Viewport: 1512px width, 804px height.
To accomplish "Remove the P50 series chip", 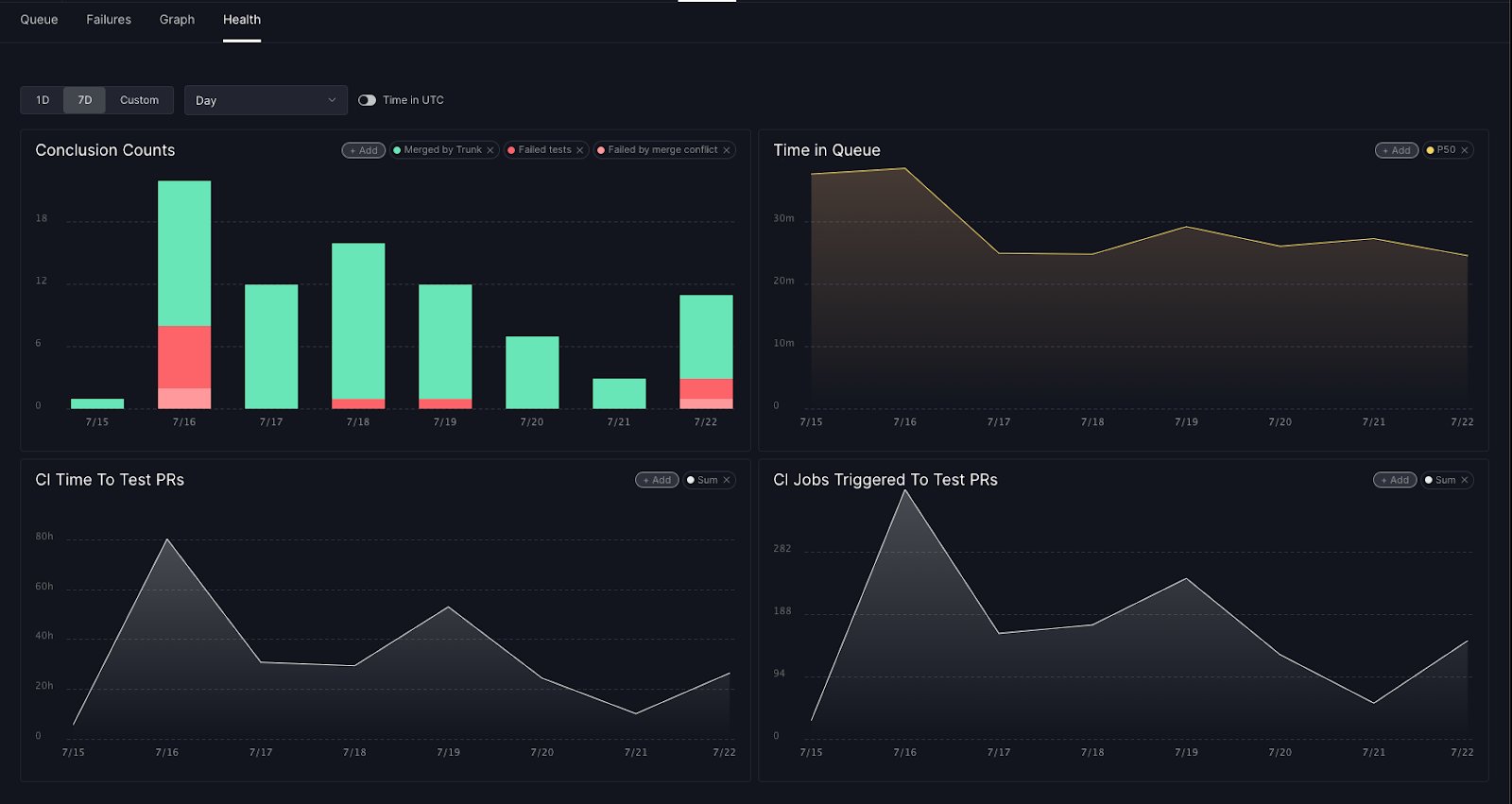I will click(x=1465, y=150).
